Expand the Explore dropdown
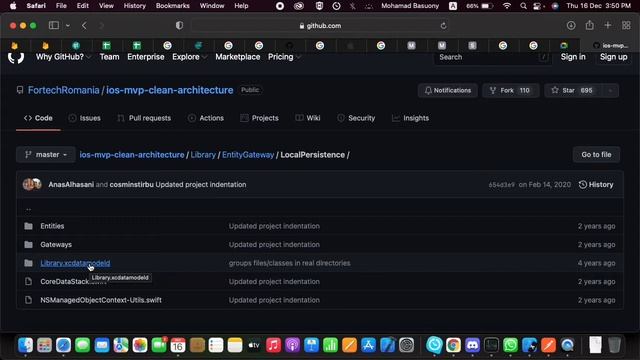640x360 pixels. coord(190,57)
